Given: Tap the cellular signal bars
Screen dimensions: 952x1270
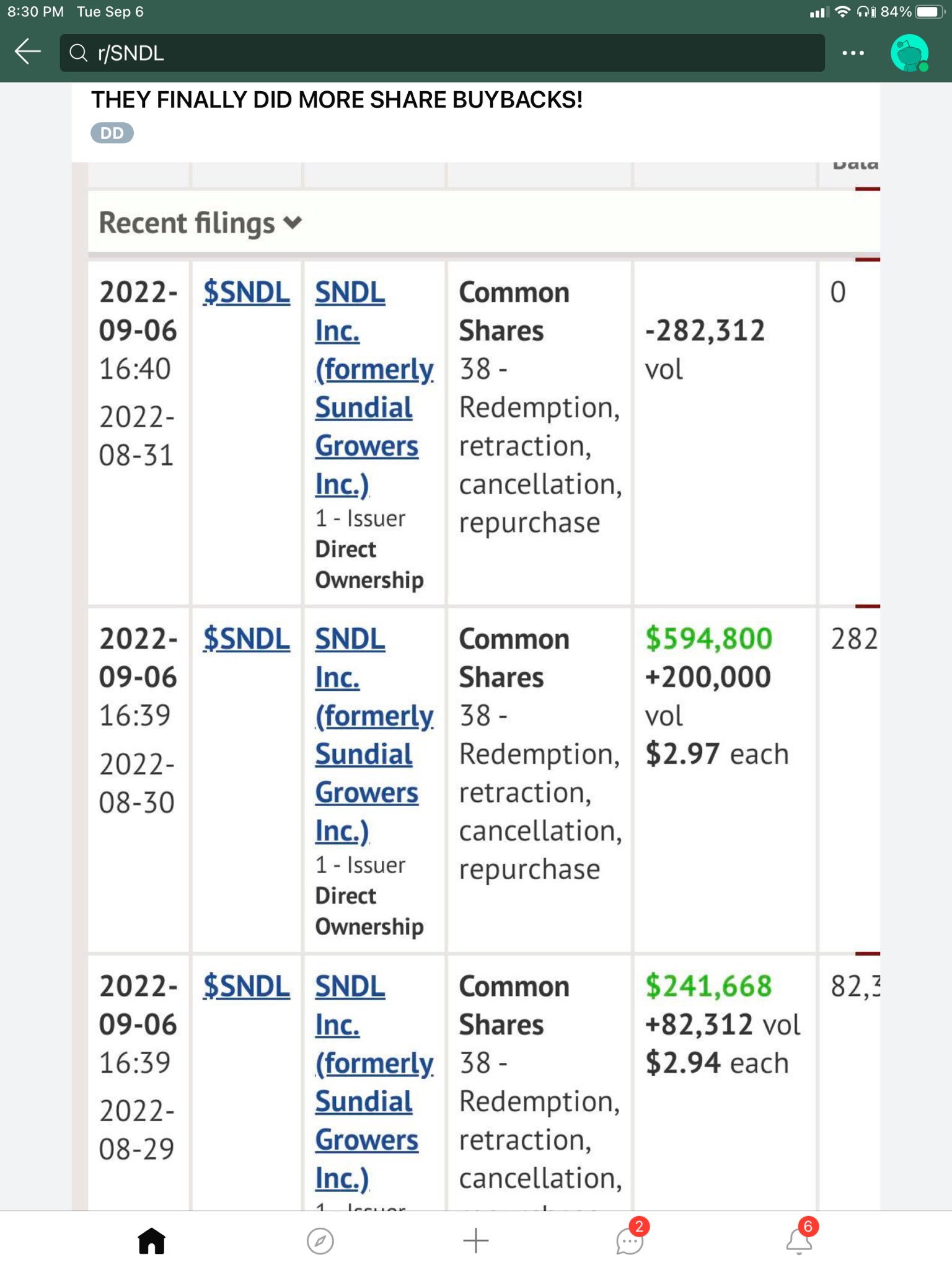Looking at the screenshot, I should [x=819, y=12].
